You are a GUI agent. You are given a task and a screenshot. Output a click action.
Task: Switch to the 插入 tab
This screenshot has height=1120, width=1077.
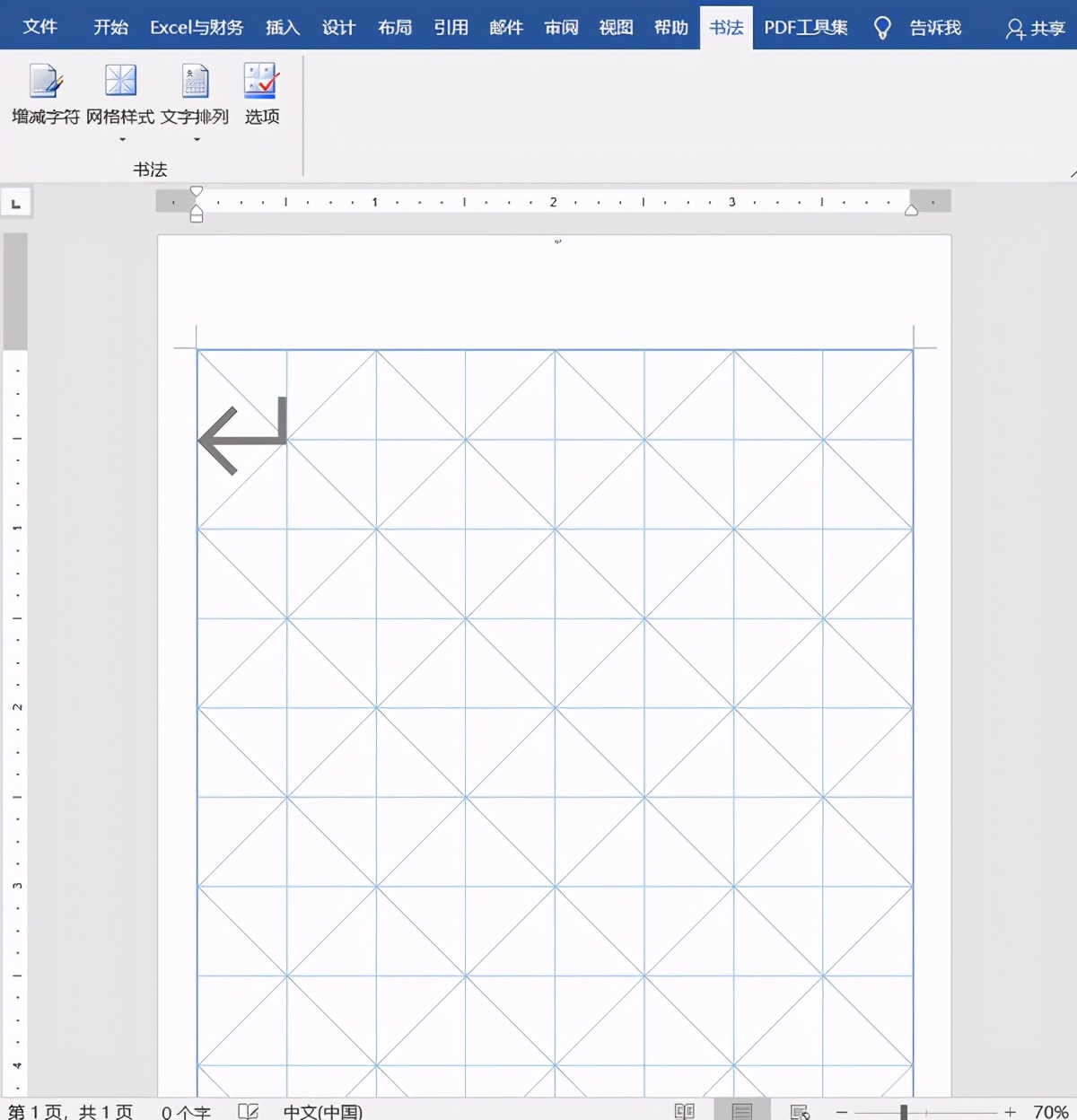pos(282,27)
